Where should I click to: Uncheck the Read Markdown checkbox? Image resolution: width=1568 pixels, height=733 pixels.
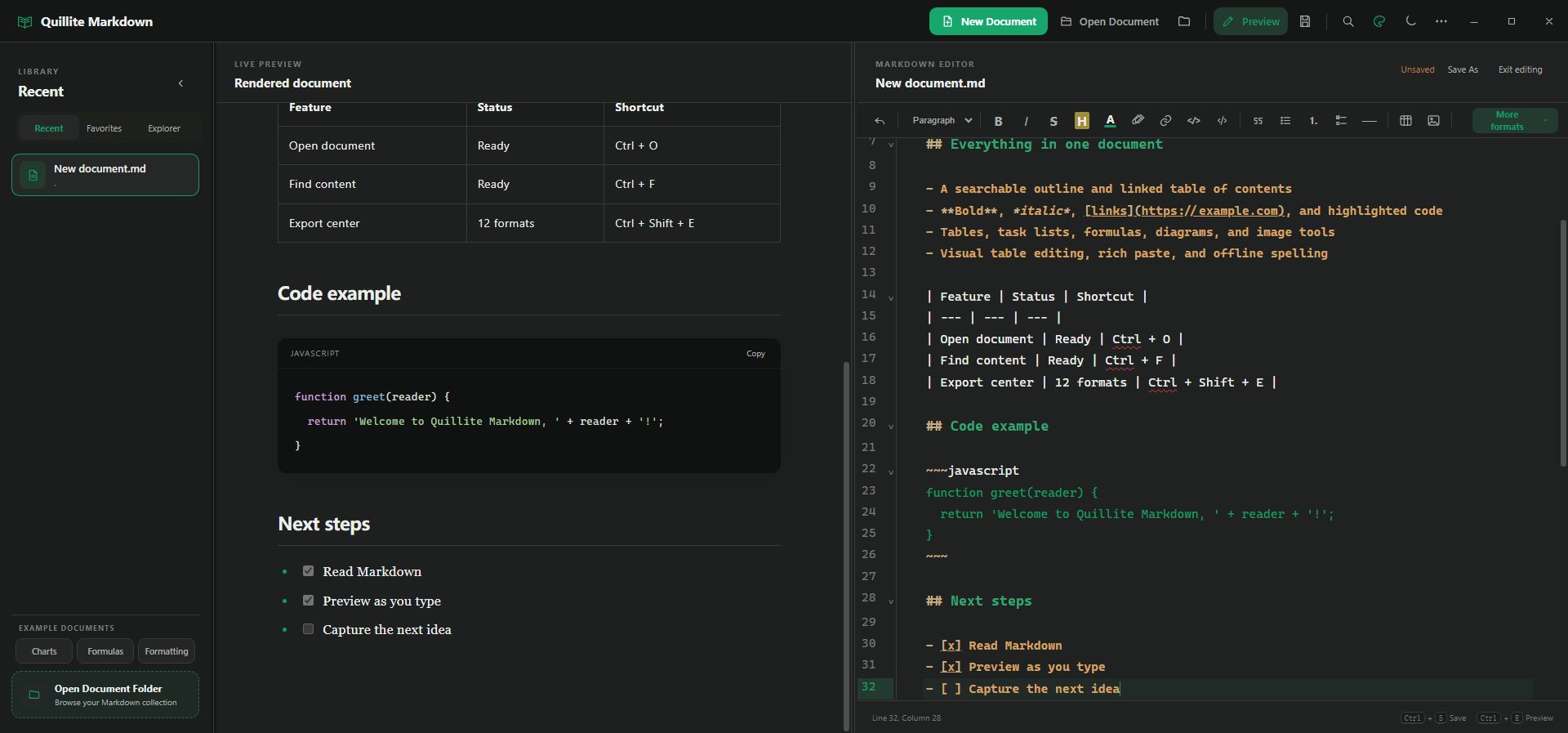(308, 571)
